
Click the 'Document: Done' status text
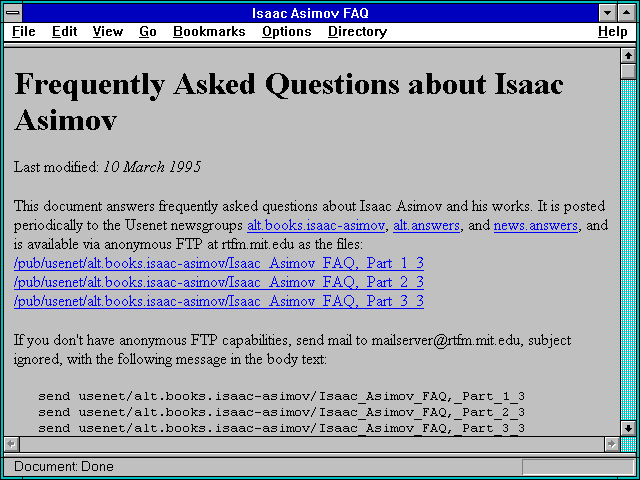pyautogui.click(x=64, y=467)
